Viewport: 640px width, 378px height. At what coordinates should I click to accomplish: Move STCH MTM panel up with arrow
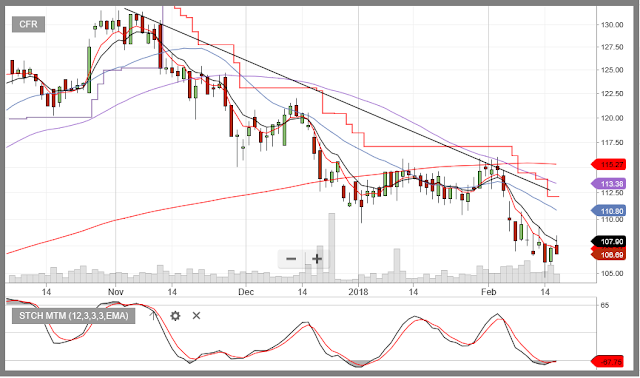[x=153, y=316]
